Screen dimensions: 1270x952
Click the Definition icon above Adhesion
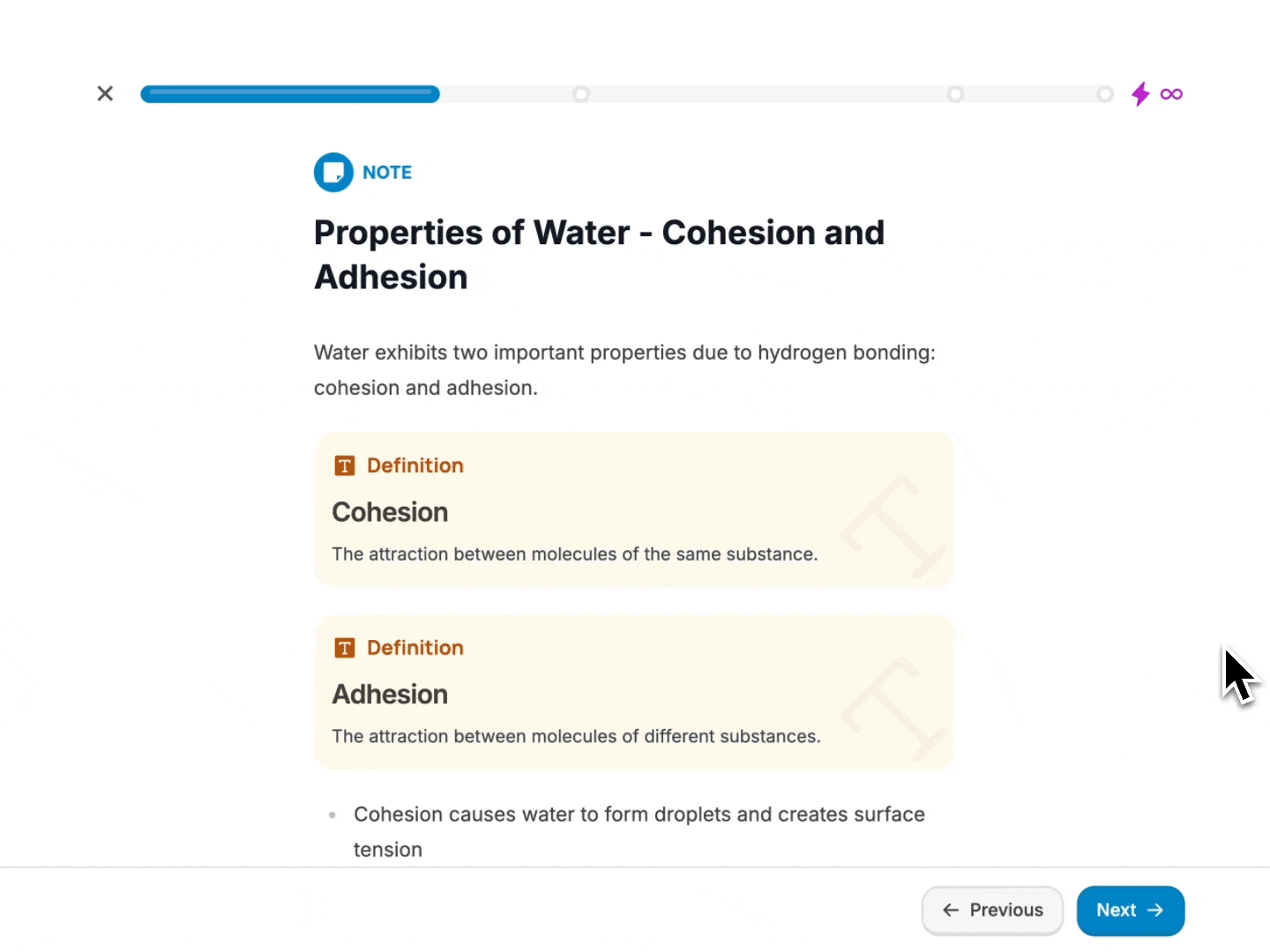pyautogui.click(x=344, y=648)
